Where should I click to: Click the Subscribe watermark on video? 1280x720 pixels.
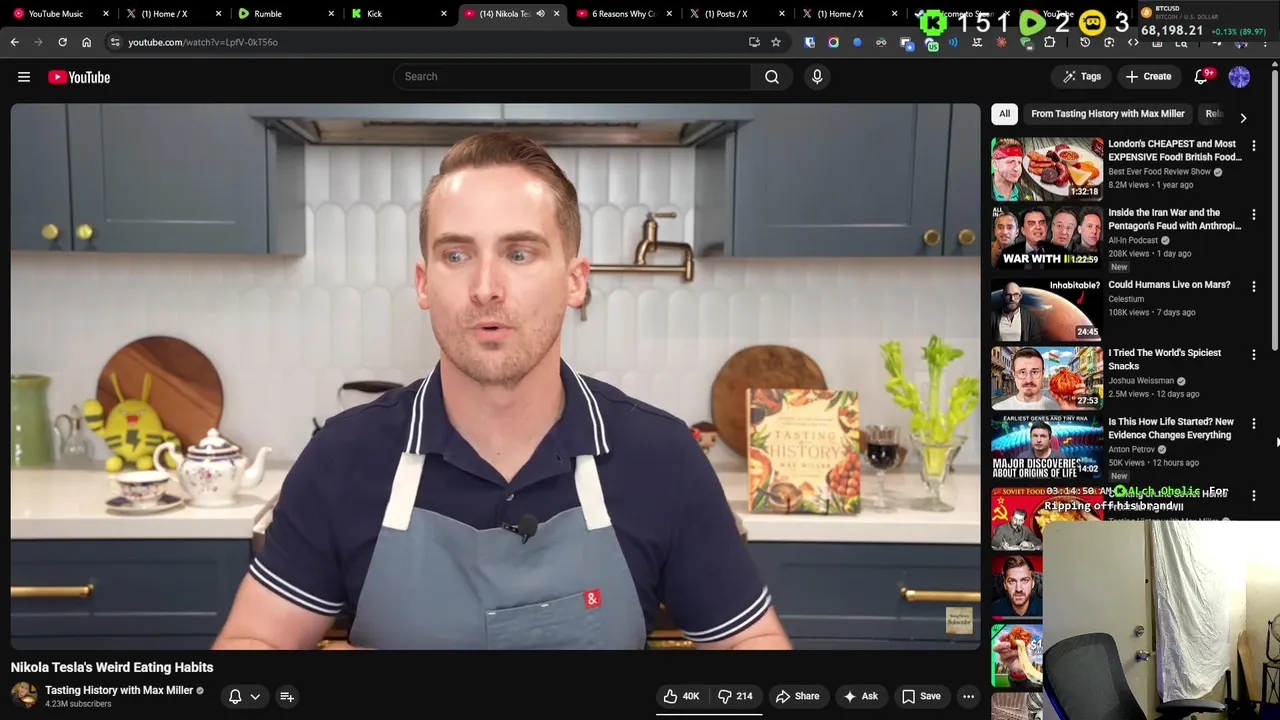tap(958, 621)
